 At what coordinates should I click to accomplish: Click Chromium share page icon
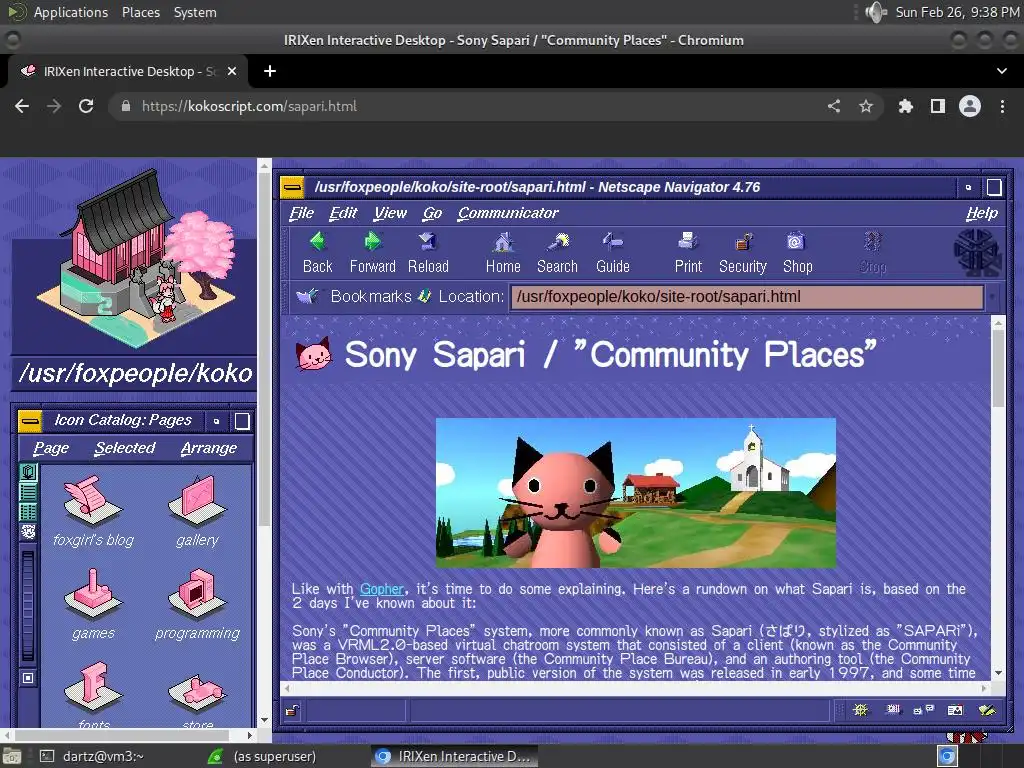click(834, 106)
